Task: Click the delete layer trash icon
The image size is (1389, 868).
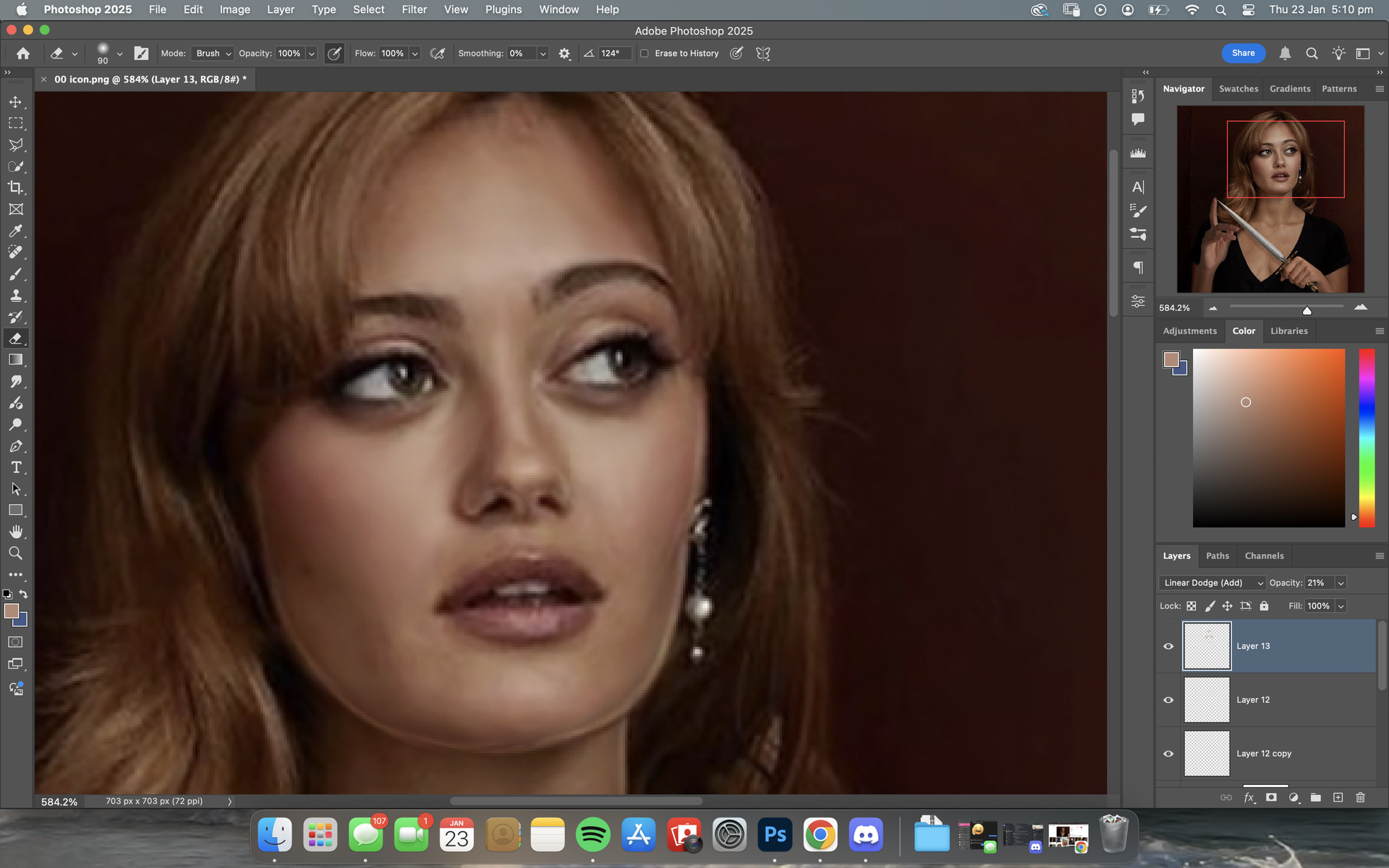Action: (1360, 797)
